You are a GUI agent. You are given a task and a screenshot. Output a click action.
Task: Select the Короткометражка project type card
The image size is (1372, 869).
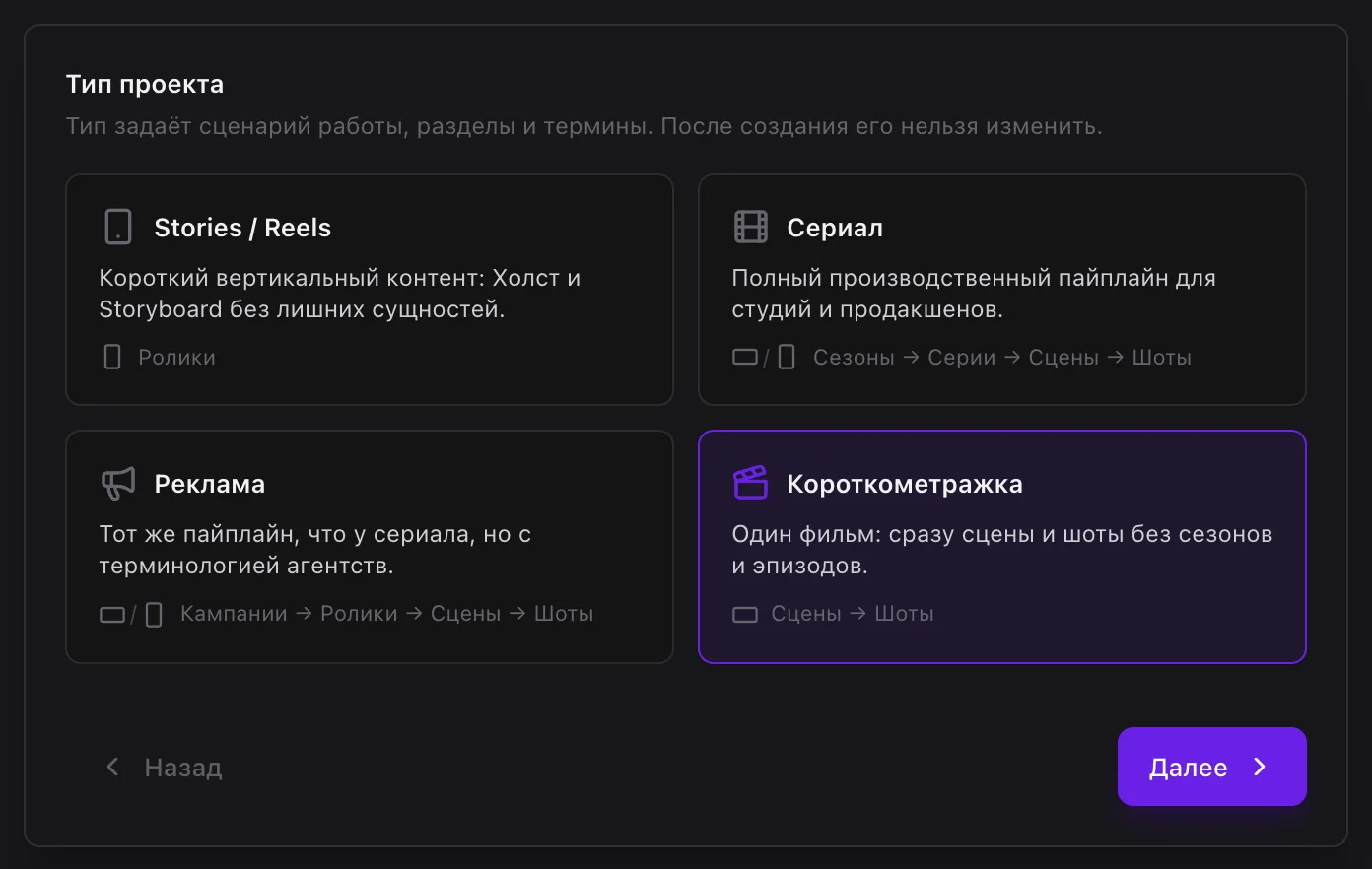tap(1002, 547)
